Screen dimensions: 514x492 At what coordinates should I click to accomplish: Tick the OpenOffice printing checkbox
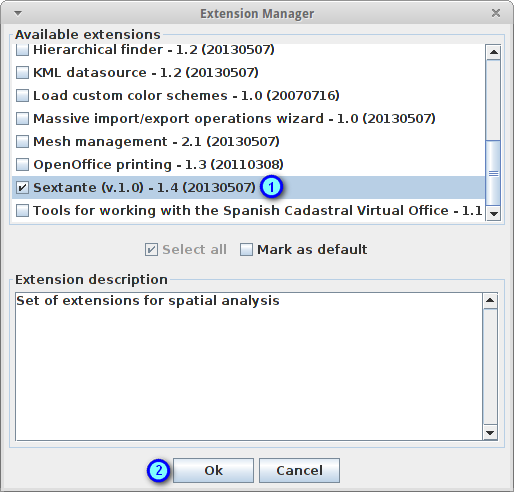(22, 164)
